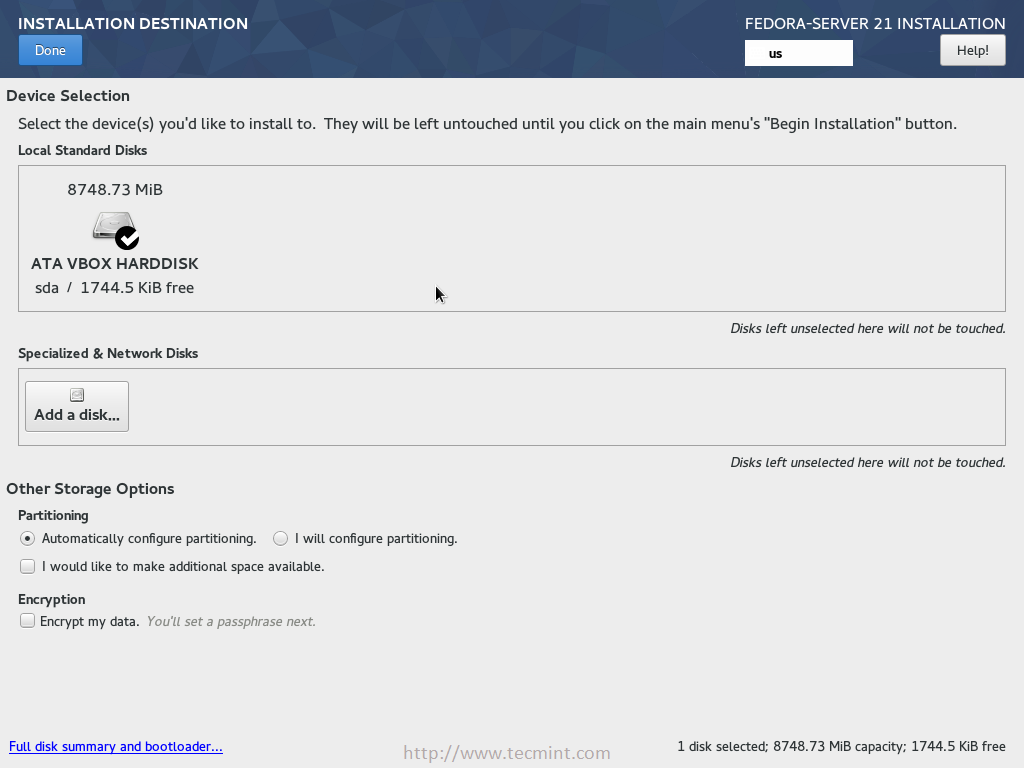Click the Encryption section label

coord(52,600)
